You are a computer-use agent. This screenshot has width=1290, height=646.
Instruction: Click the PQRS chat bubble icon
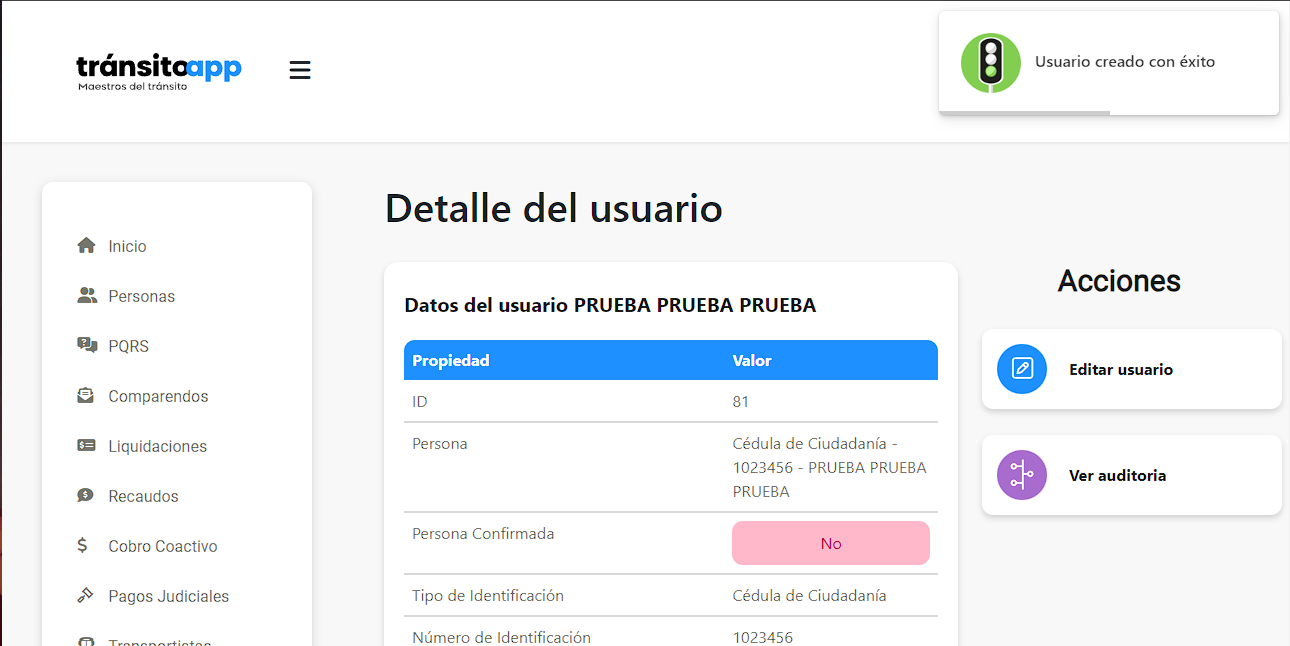point(87,346)
